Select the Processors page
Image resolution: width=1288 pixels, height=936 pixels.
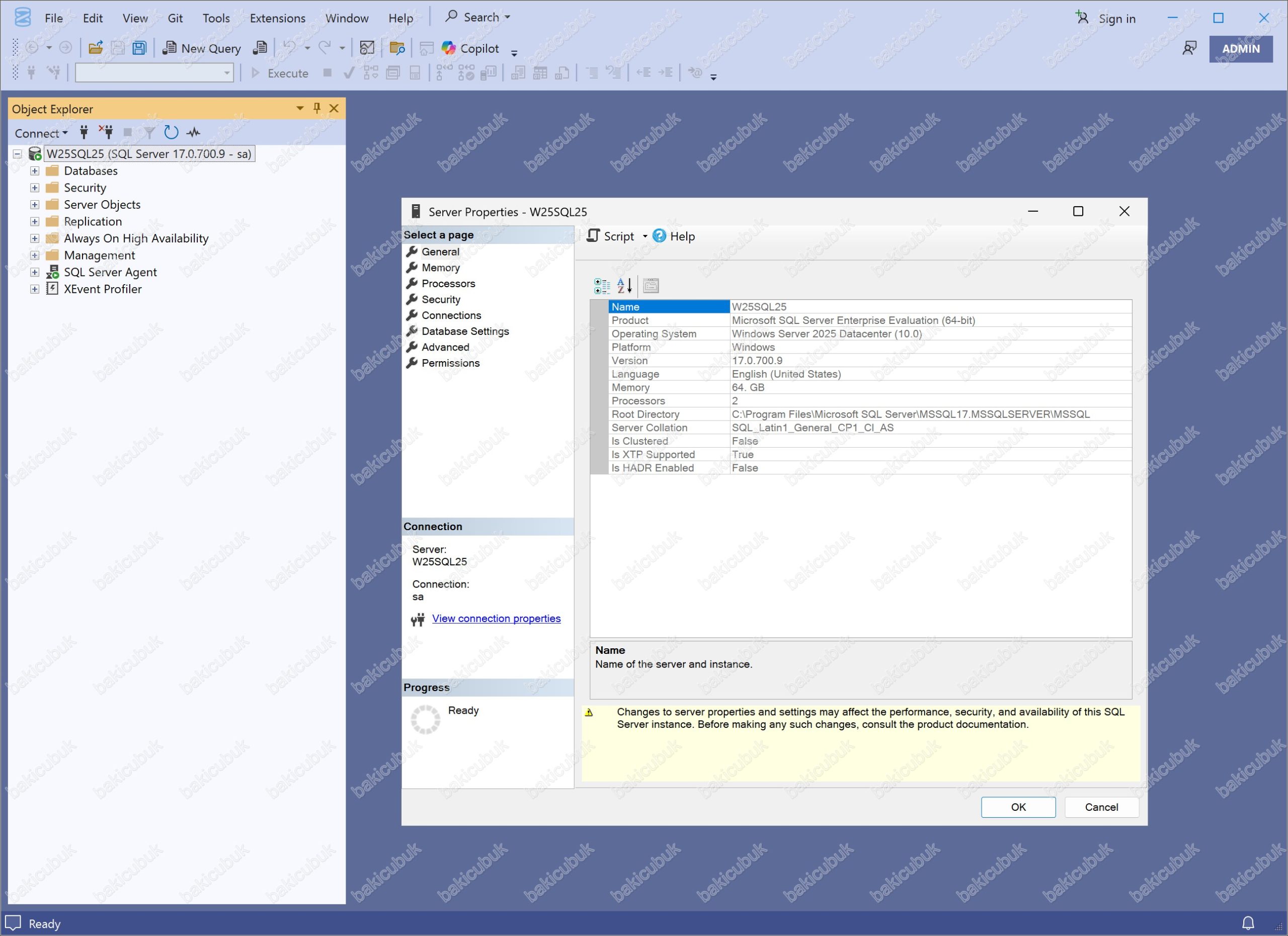tap(448, 283)
